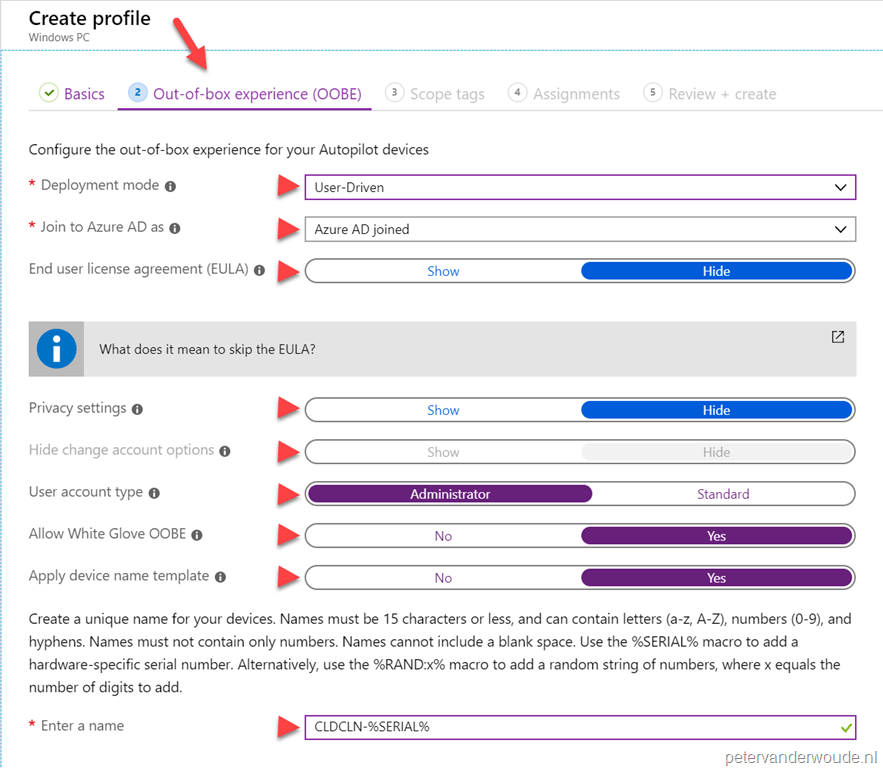This screenshot has height=768, width=883.
Task: Return to the Basics tab
Action: (x=82, y=93)
